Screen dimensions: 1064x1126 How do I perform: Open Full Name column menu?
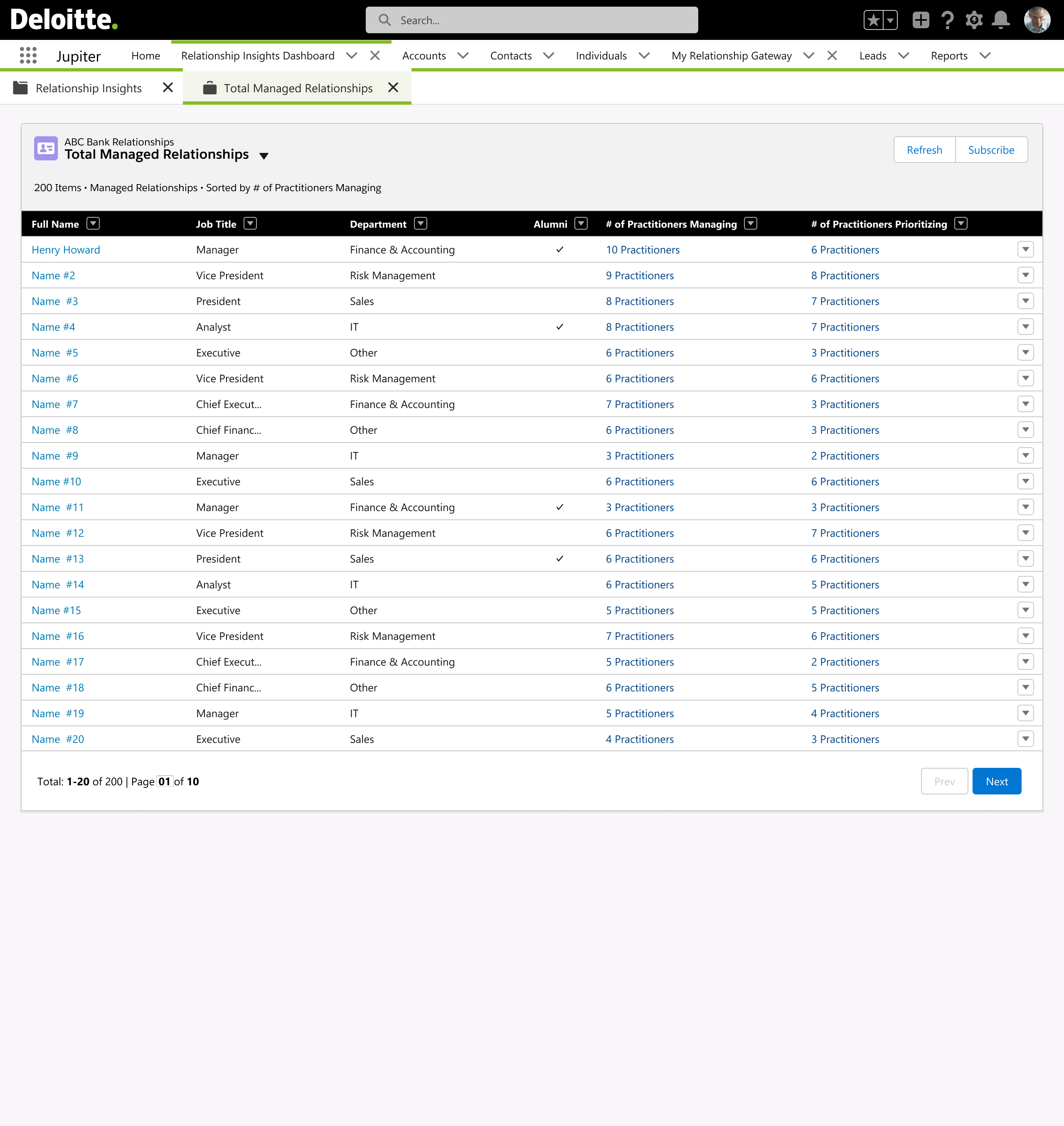[x=93, y=224]
